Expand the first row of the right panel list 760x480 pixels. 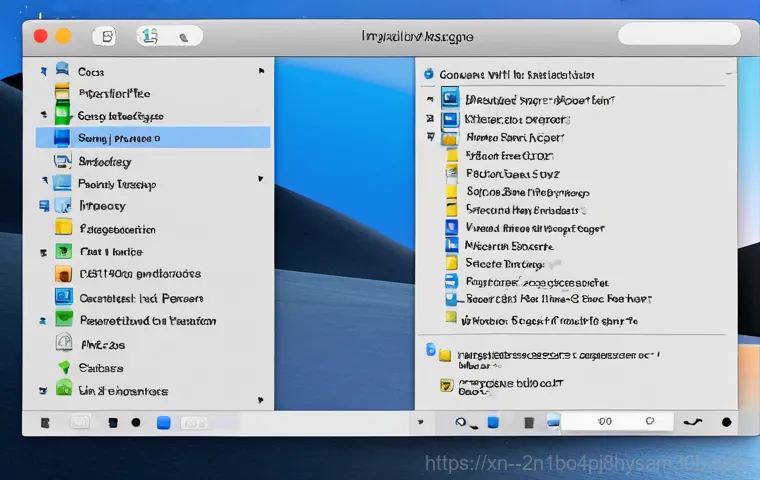(x=430, y=99)
